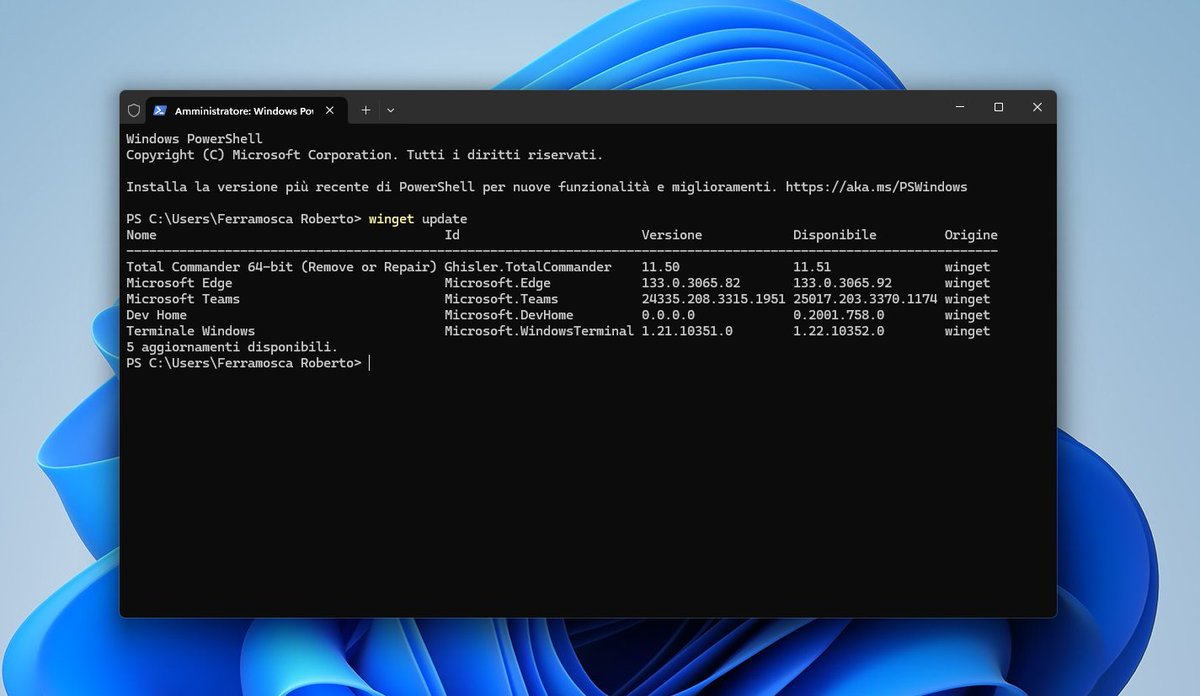Click the 'Terminale Windows' name entry
This screenshot has height=696, width=1200.
pyautogui.click(x=191, y=331)
